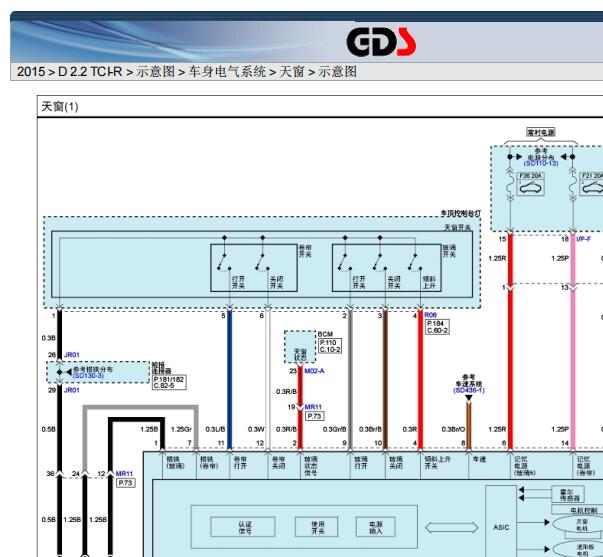
Task: Select 'D 2.2 TCI-R' in the breadcrumb
Action: pyautogui.click(x=90, y=72)
